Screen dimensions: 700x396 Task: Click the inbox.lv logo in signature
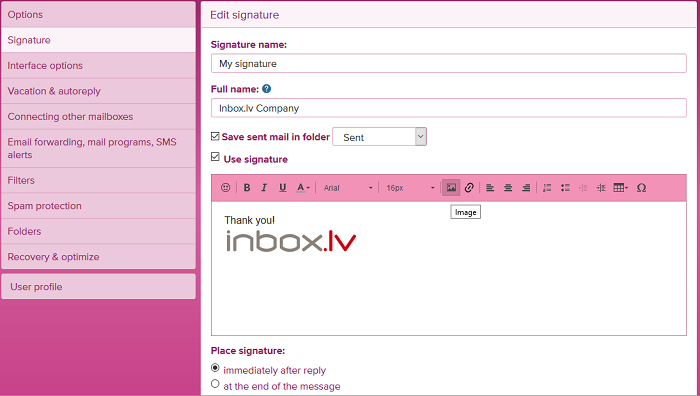tap(291, 241)
